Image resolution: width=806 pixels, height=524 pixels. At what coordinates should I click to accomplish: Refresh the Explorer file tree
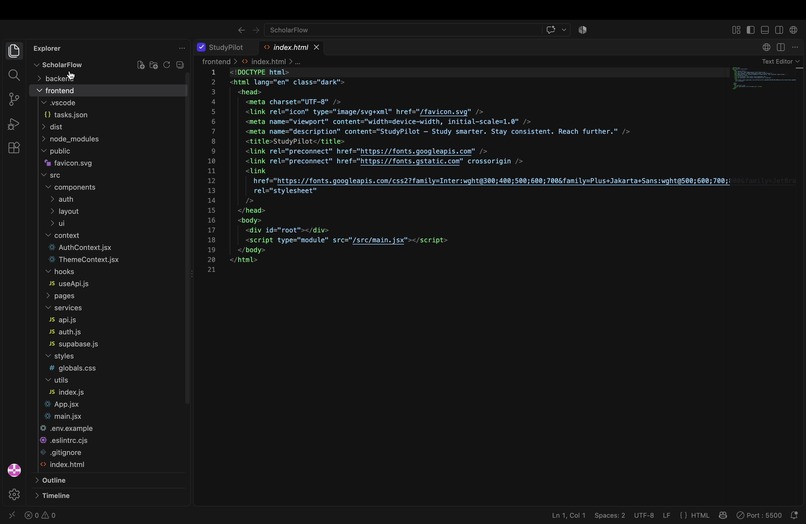pos(167,65)
